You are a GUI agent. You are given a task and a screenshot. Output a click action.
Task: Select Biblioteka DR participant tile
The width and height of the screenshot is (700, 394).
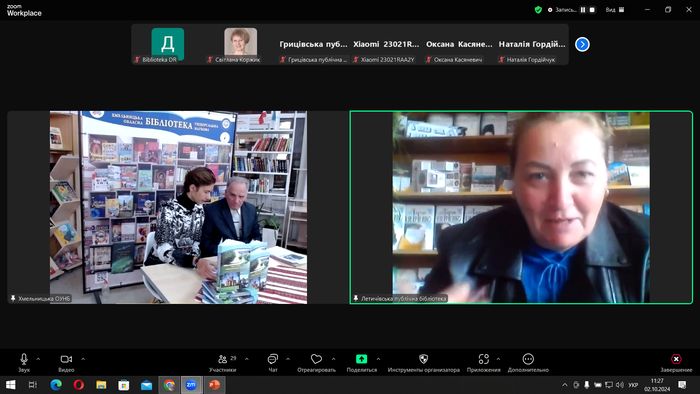pyautogui.click(x=167, y=45)
